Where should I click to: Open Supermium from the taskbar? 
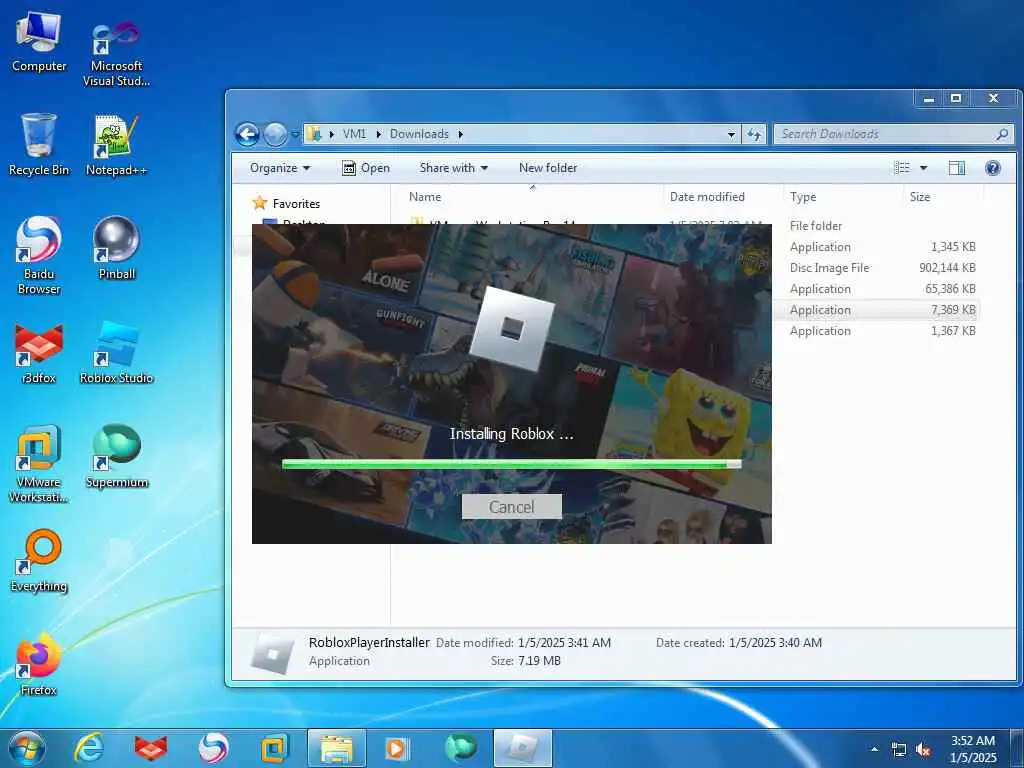pyautogui.click(x=460, y=748)
